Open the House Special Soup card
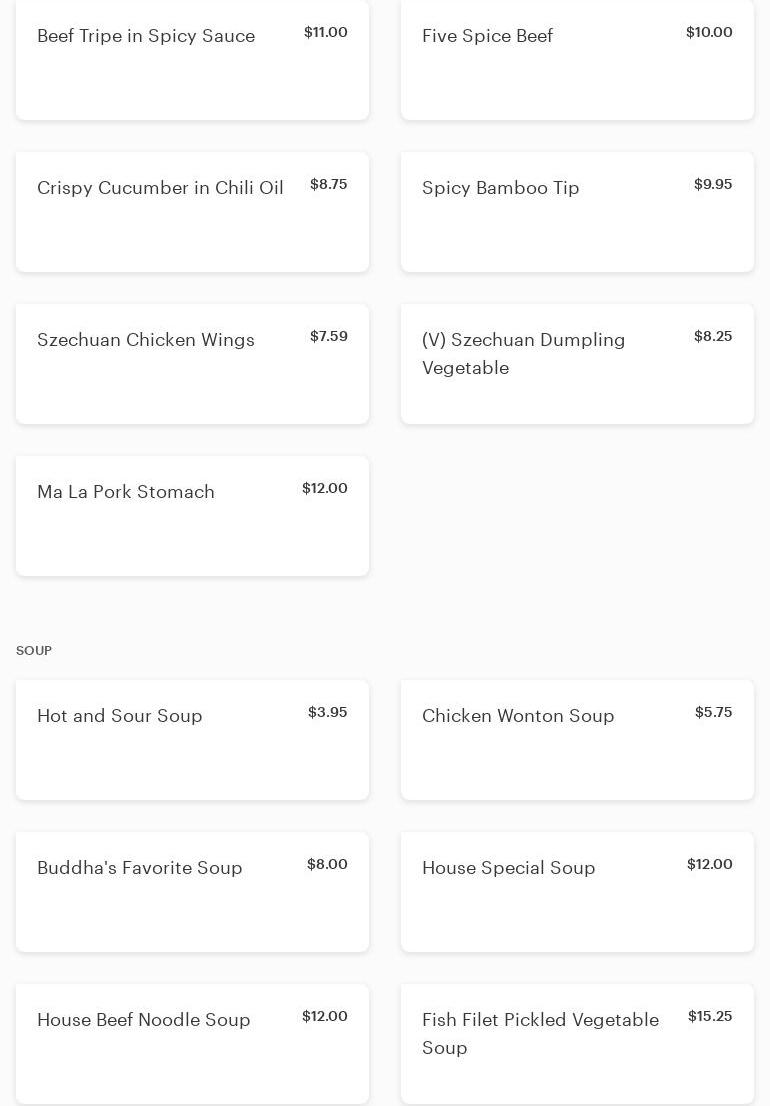This screenshot has height=1106, width=770. click(x=577, y=892)
